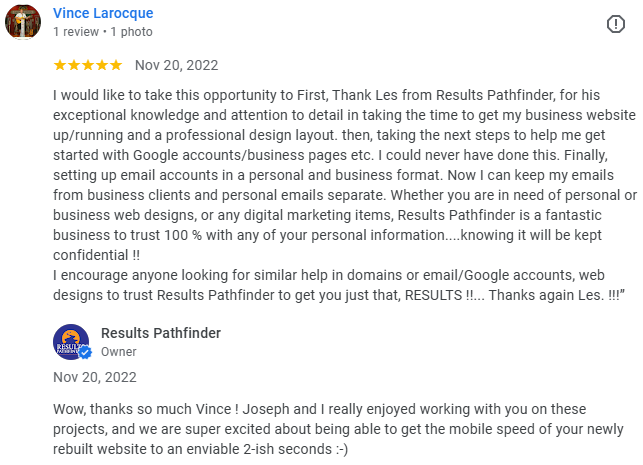Image resolution: width=643 pixels, height=465 pixels.
Task: Click the report review flag icon
Action: click(x=616, y=23)
